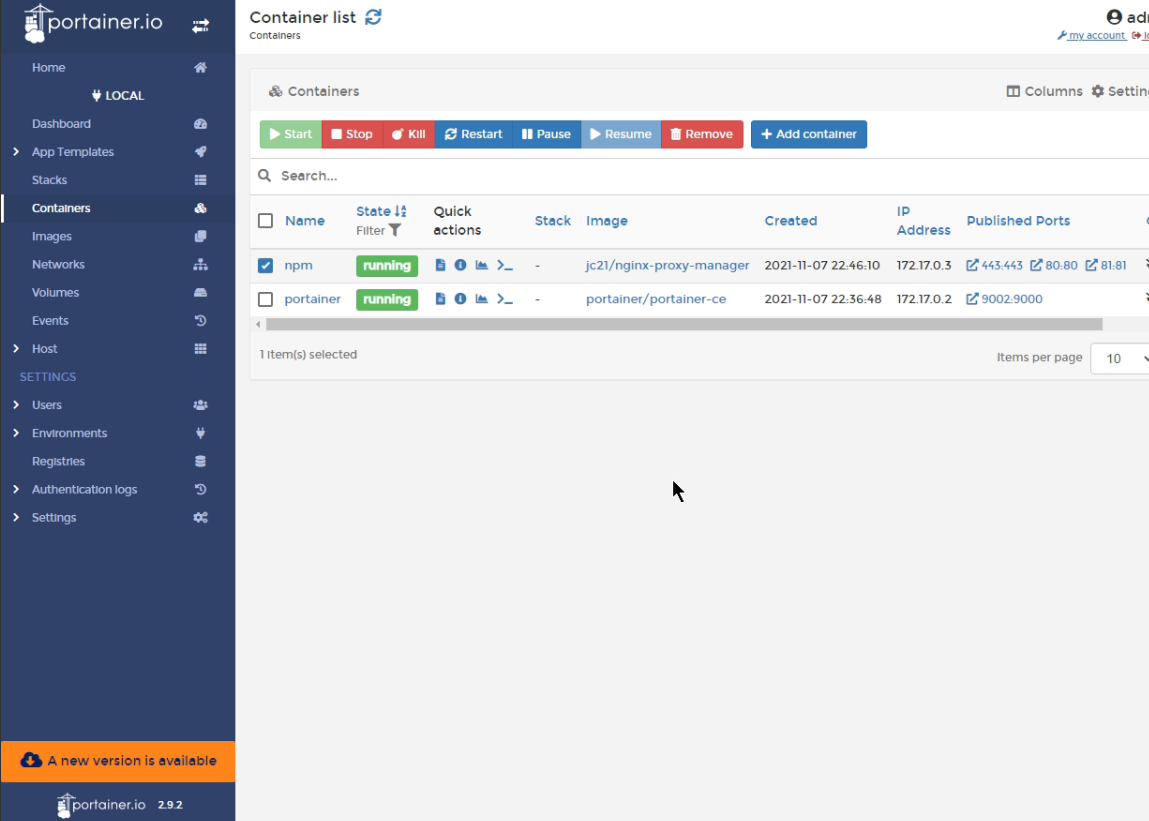Select the portainer container checkbox
The width and height of the screenshot is (1149, 821).
click(265, 298)
